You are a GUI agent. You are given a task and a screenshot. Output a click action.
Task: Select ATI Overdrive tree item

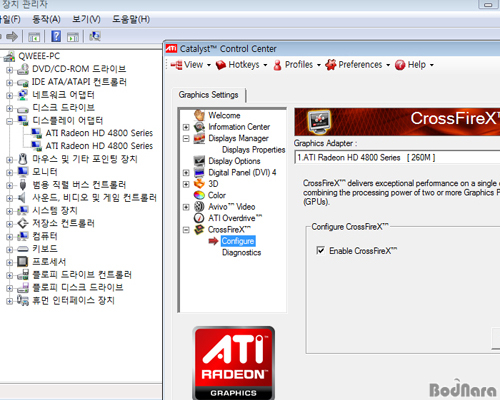pos(235,218)
